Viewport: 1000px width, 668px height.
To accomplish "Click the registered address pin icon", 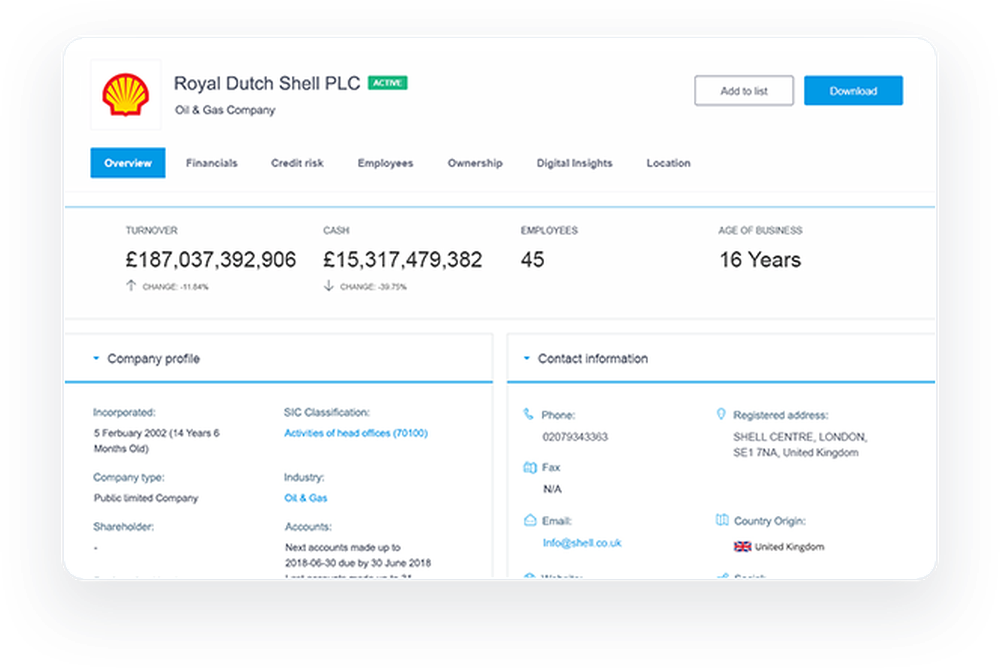I will coord(721,414).
